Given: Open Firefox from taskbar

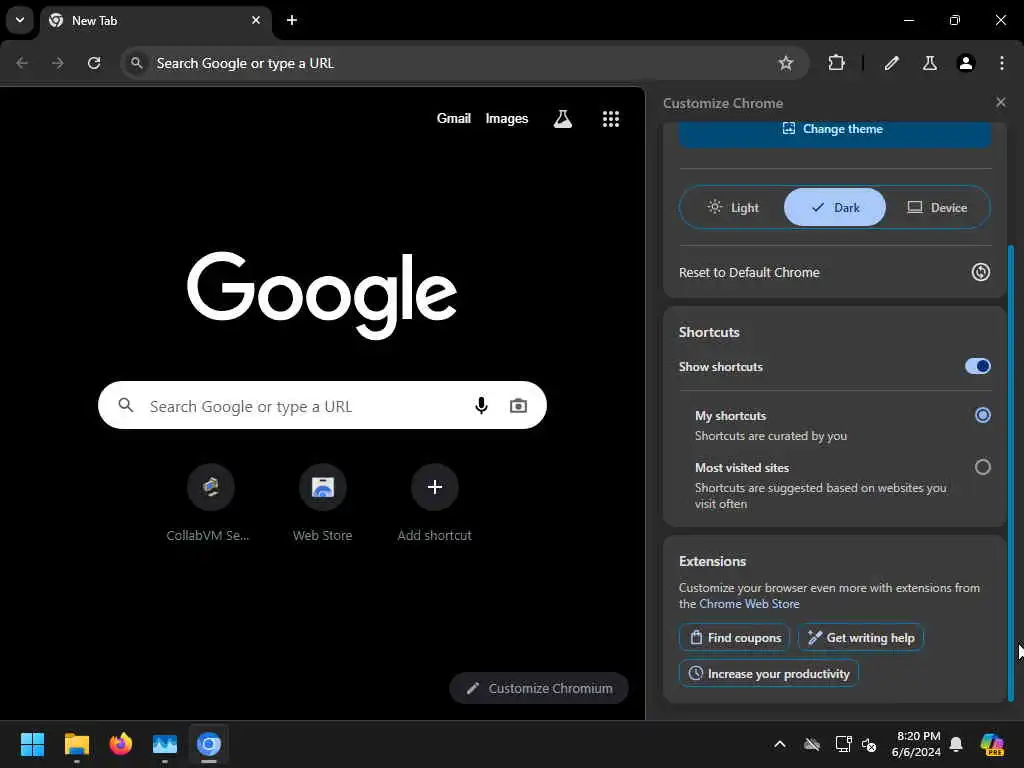Looking at the screenshot, I should (120, 744).
